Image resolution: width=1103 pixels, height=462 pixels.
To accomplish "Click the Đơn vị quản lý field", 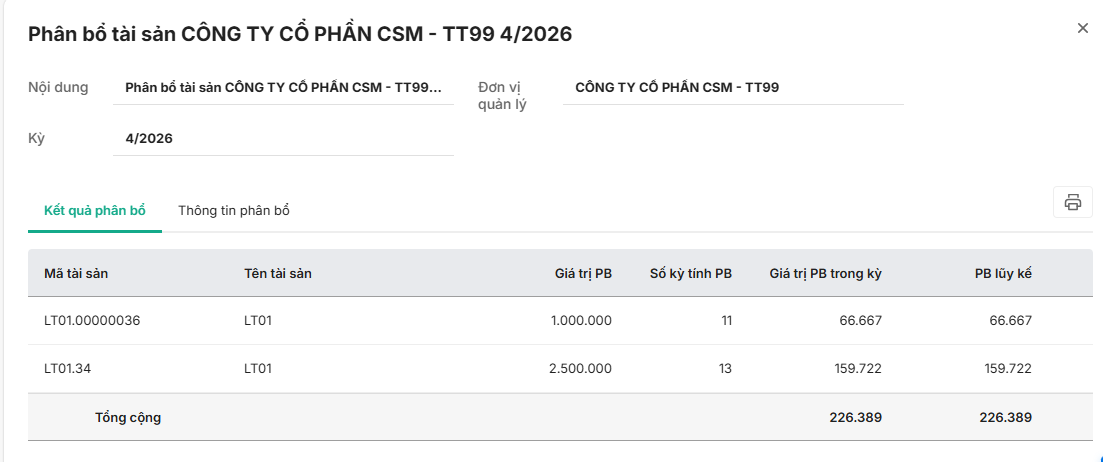I will coord(732,88).
